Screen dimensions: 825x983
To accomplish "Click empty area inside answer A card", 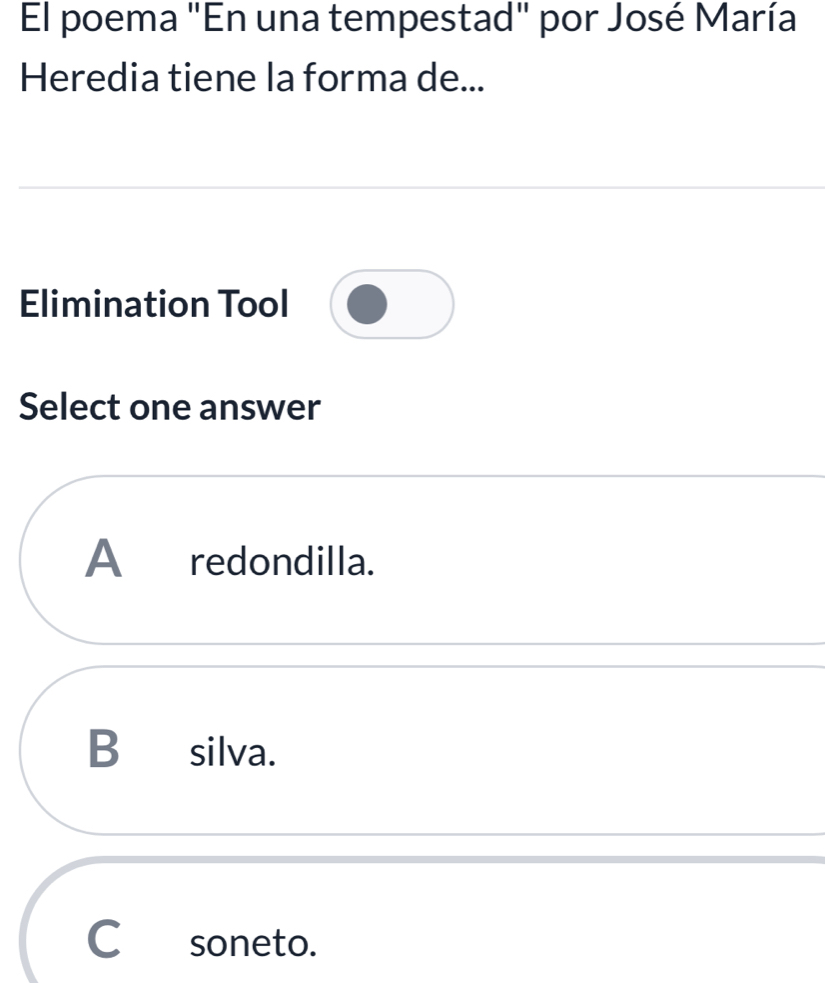I will coord(596,560).
